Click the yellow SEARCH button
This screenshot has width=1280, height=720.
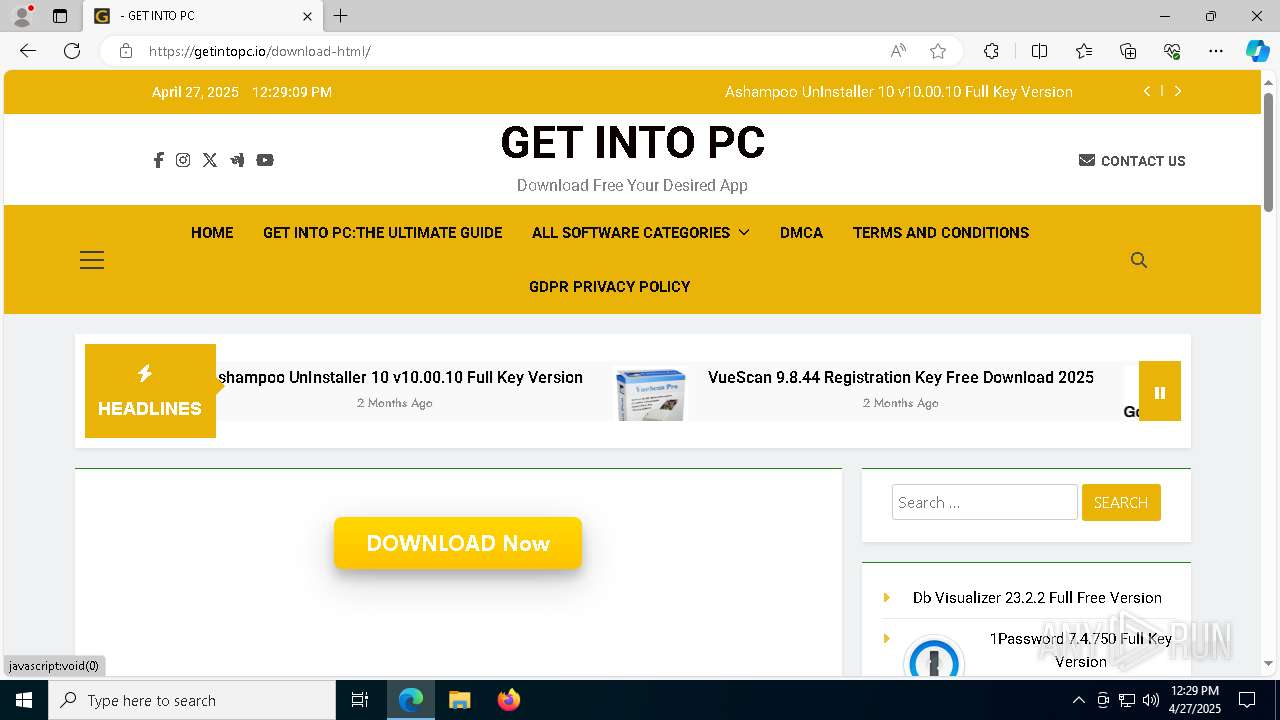pyautogui.click(x=1121, y=503)
